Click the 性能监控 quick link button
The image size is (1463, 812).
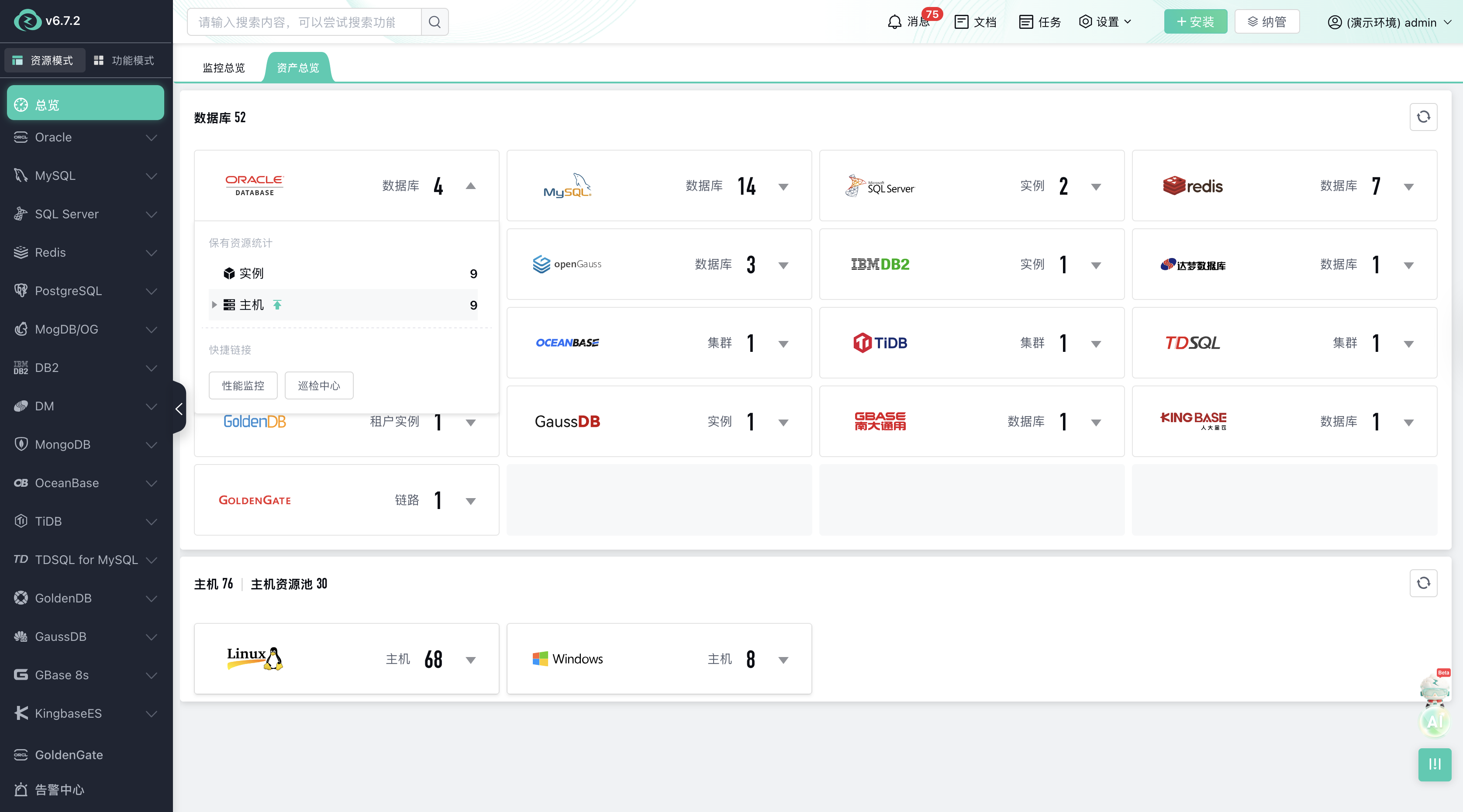(x=243, y=385)
